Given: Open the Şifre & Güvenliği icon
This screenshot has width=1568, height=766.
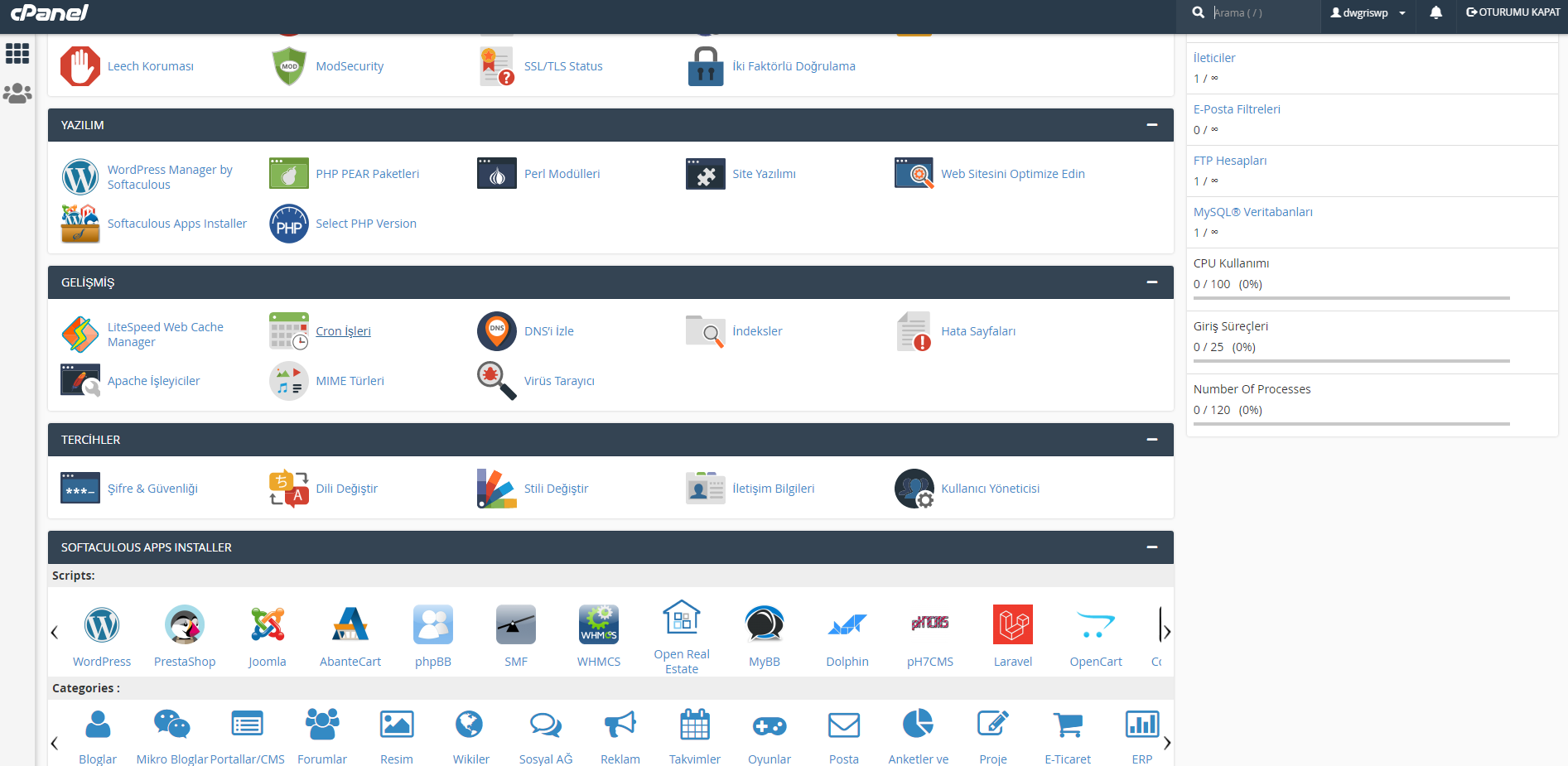Looking at the screenshot, I should pyautogui.click(x=80, y=489).
